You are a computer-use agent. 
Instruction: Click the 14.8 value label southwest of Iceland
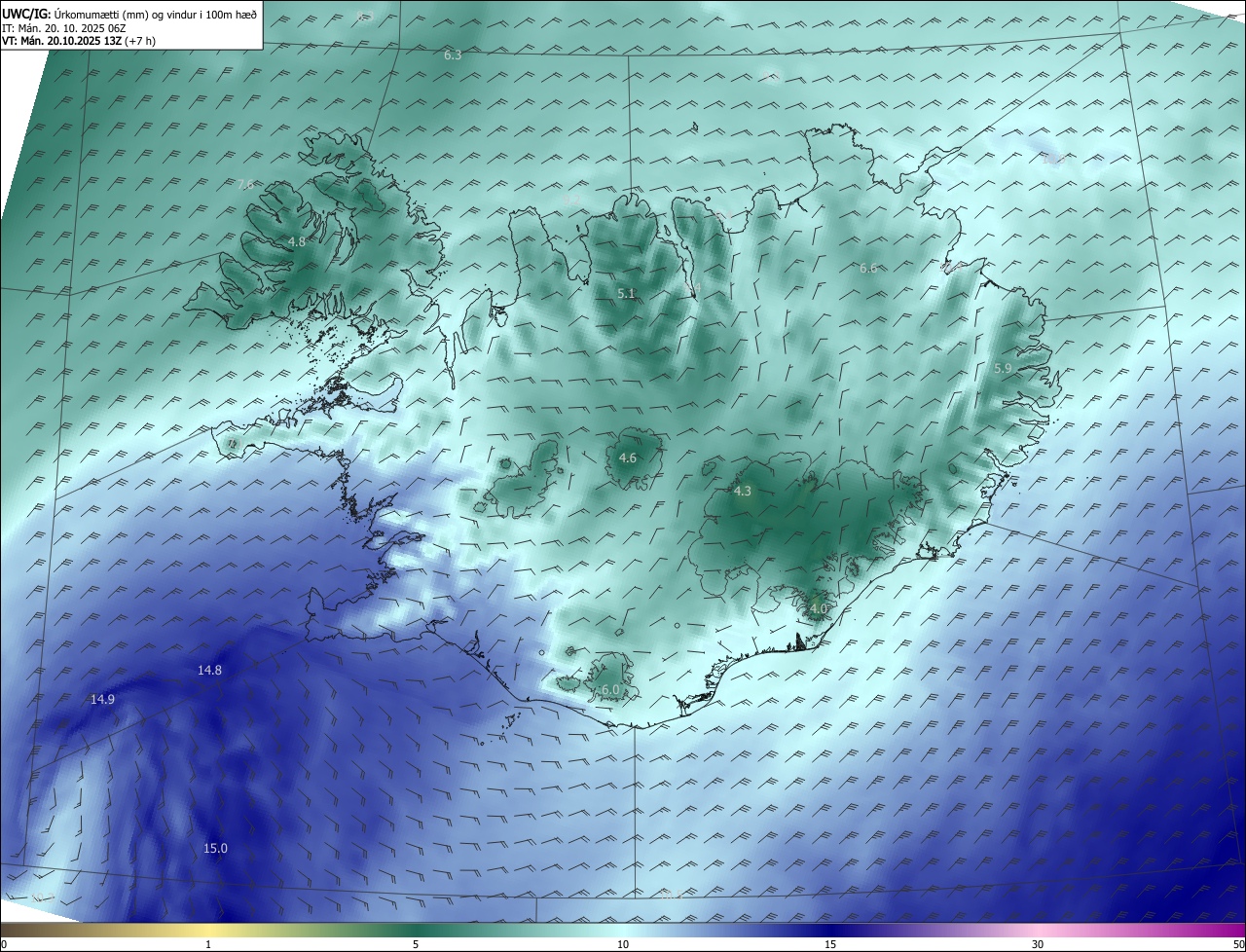pos(209,670)
